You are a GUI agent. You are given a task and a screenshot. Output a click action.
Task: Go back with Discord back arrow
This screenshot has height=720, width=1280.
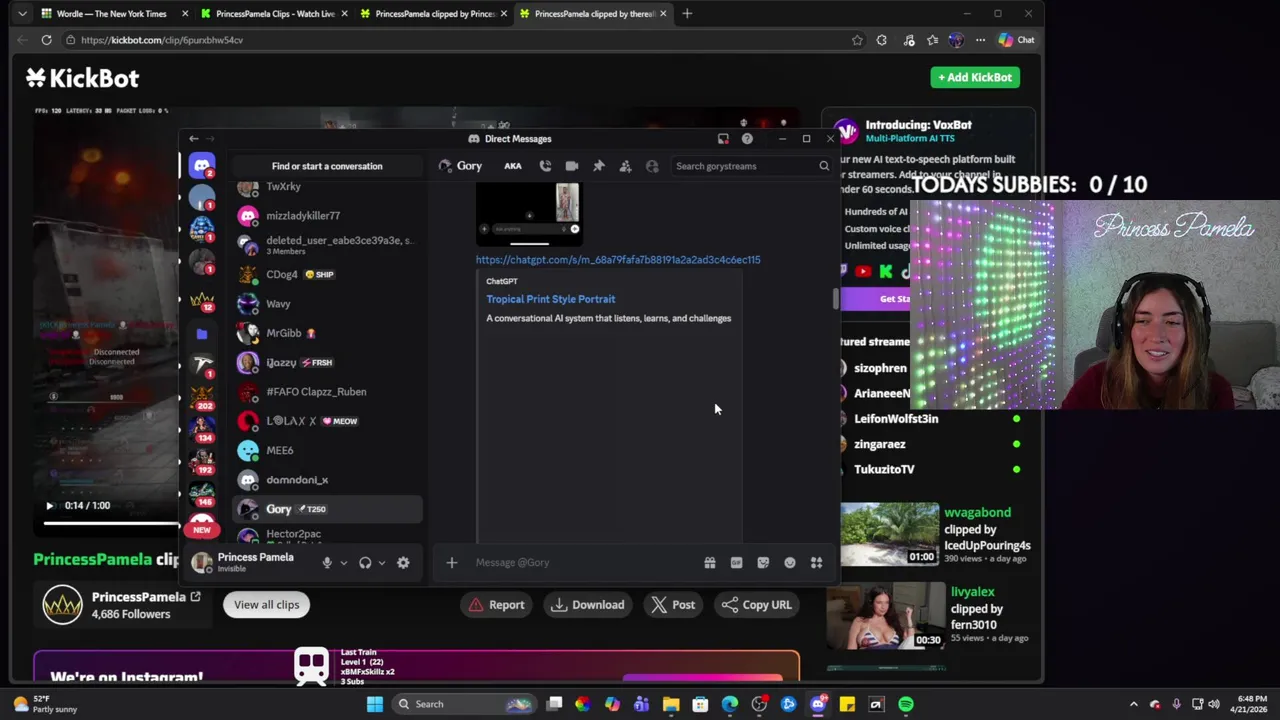[194, 139]
